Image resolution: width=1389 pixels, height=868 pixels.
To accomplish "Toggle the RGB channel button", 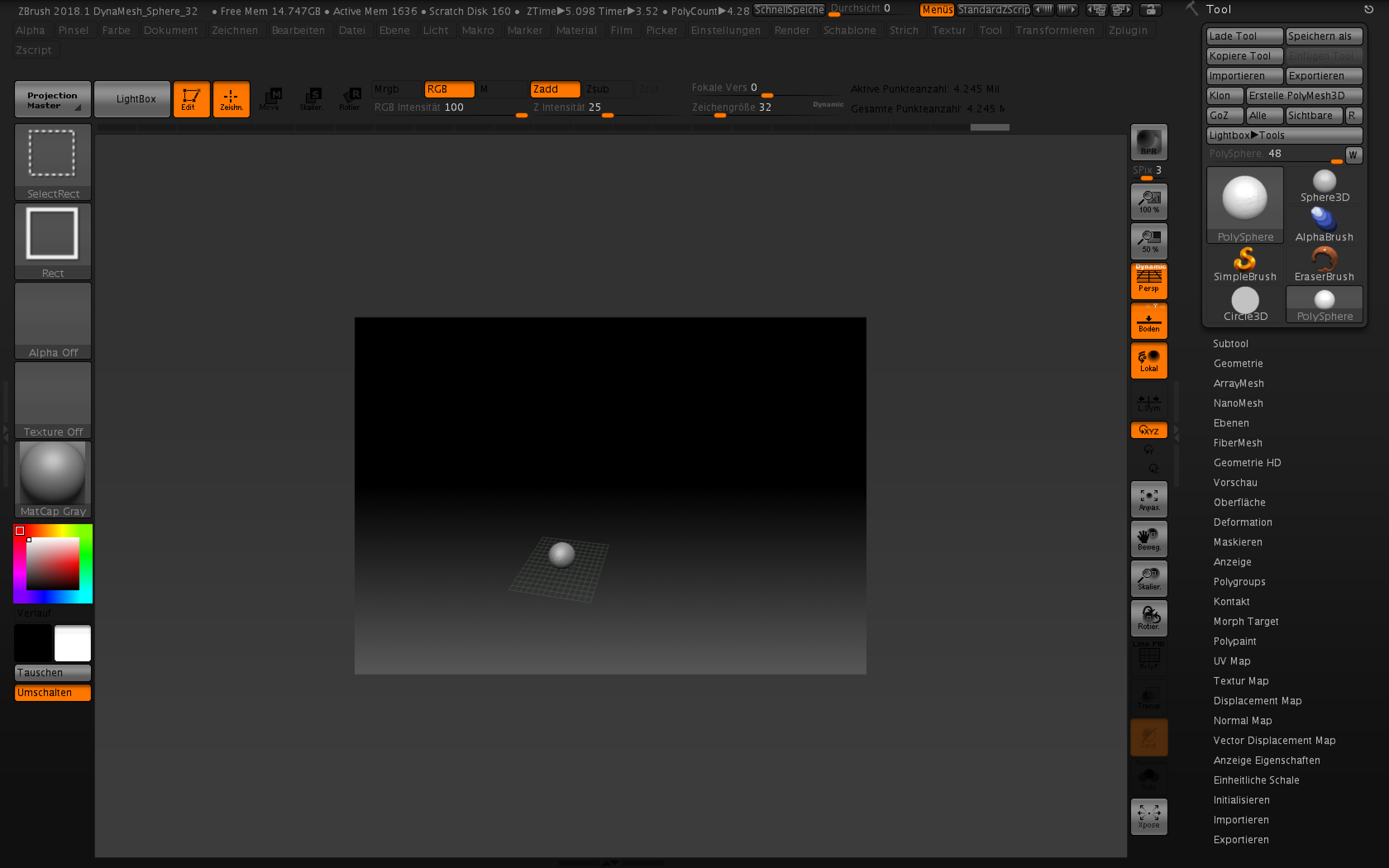I will point(449,89).
